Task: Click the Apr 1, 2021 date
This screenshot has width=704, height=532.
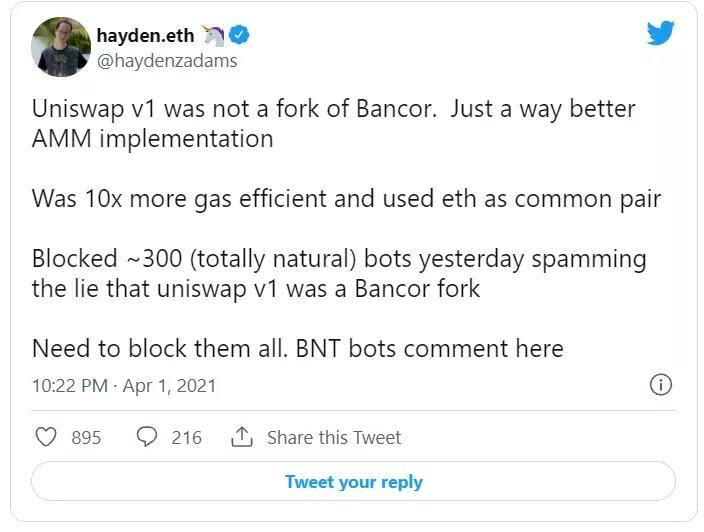Action: coord(169,386)
